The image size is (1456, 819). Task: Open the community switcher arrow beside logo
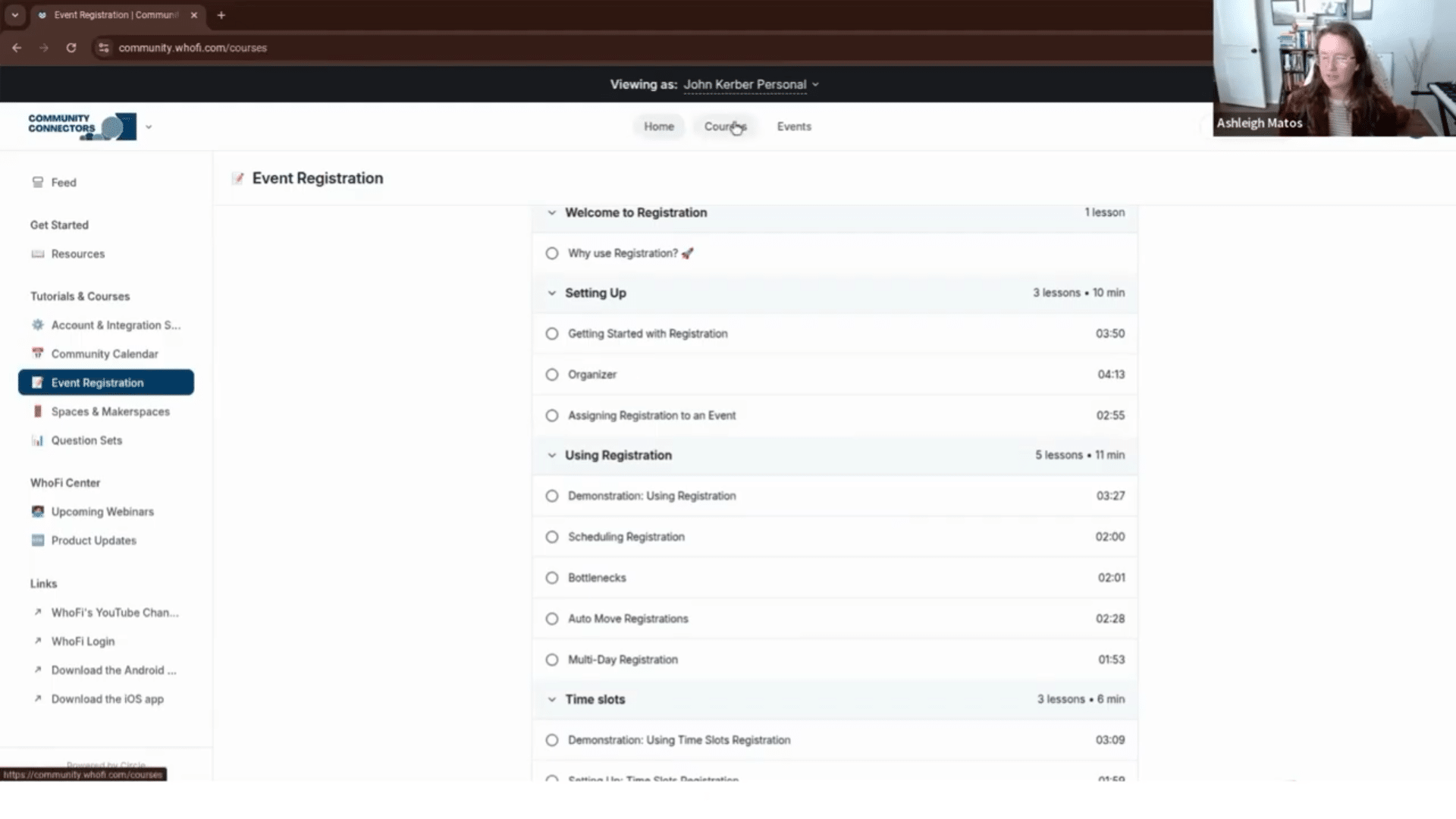pos(149,127)
